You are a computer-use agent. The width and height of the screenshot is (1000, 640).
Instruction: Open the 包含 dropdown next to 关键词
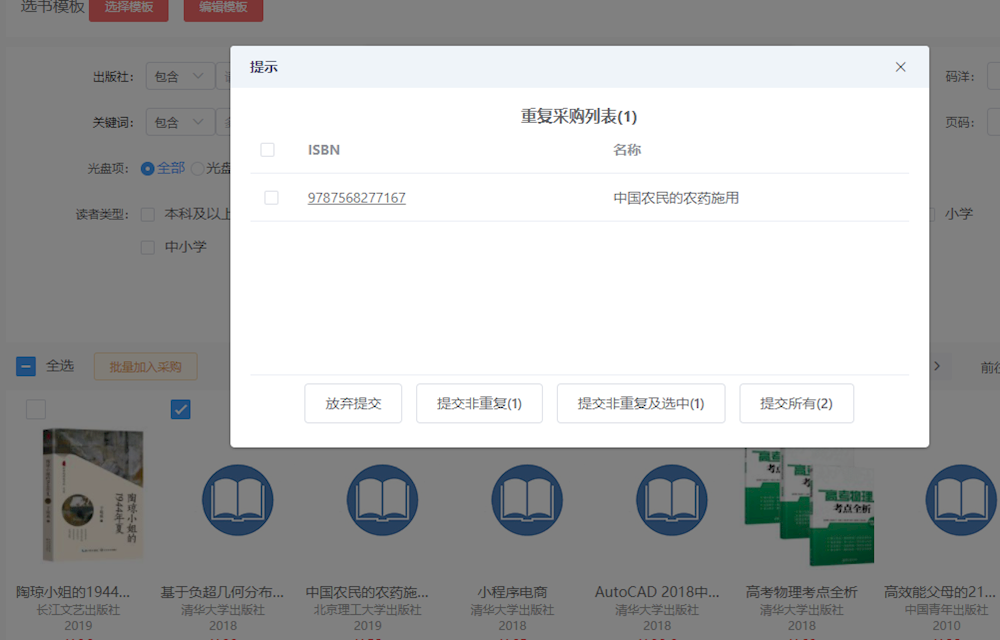pos(179,121)
